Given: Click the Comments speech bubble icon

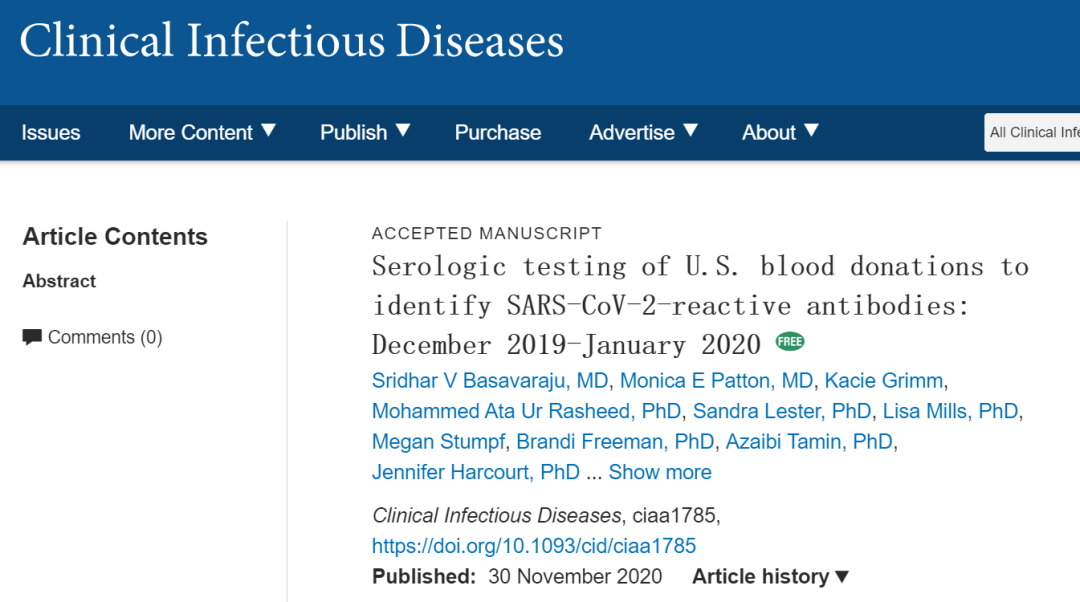Looking at the screenshot, I should [x=32, y=337].
